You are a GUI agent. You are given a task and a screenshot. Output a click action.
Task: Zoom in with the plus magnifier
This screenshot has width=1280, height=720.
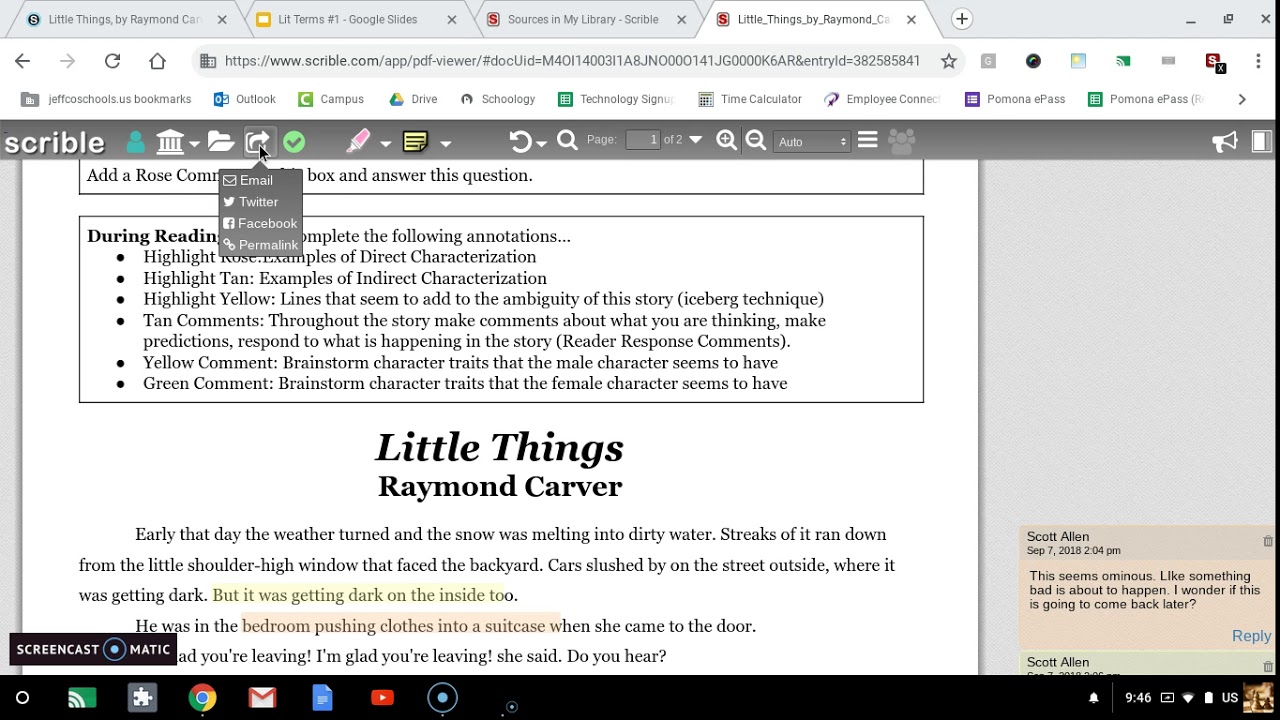coord(727,141)
